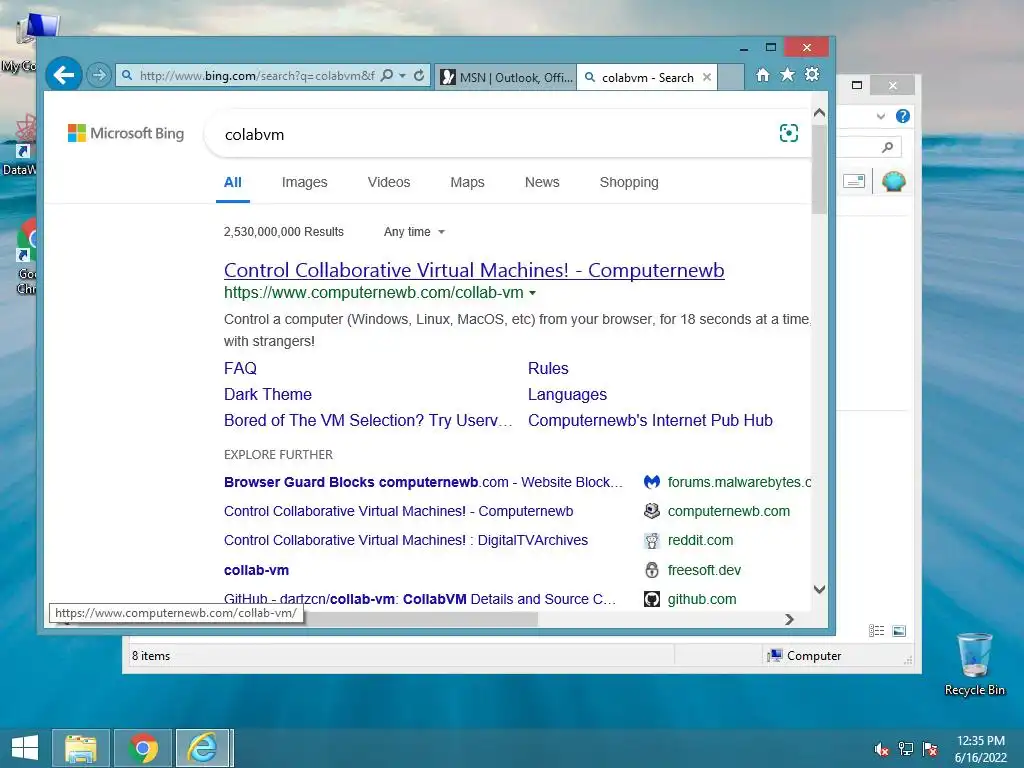Open Bored of The VM Selection link
The width and height of the screenshot is (1024, 768).
[x=368, y=421]
